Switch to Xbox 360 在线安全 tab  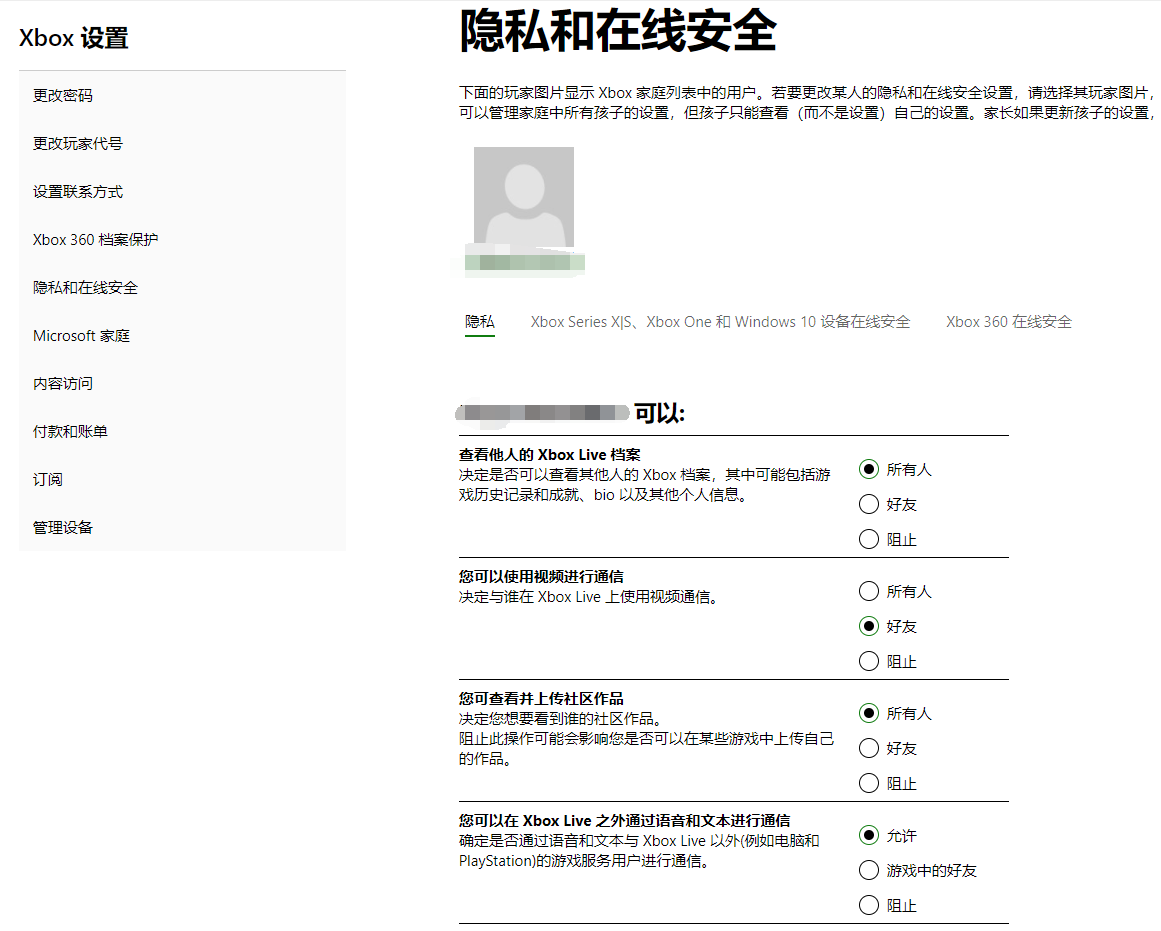(x=1008, y=322)
